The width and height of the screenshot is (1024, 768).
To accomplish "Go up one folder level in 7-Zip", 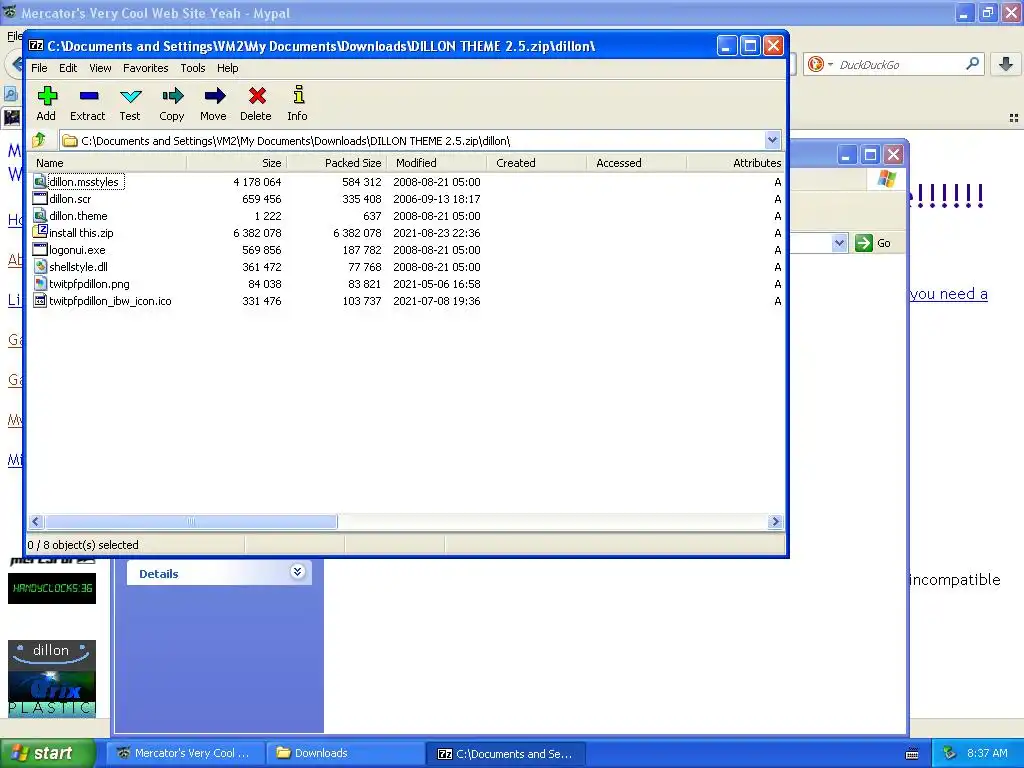I will pyautogui.click(x=39, y=140).
